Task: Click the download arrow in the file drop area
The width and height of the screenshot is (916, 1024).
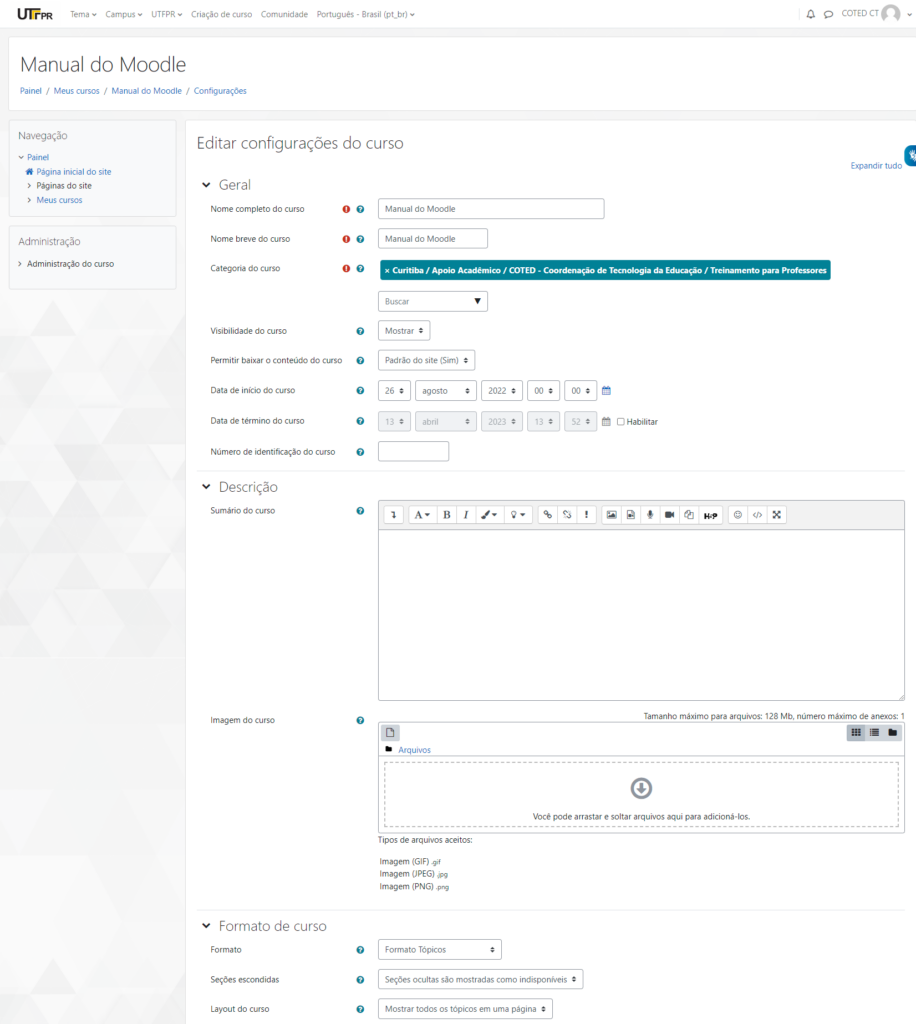Action: tap(641, 788)
